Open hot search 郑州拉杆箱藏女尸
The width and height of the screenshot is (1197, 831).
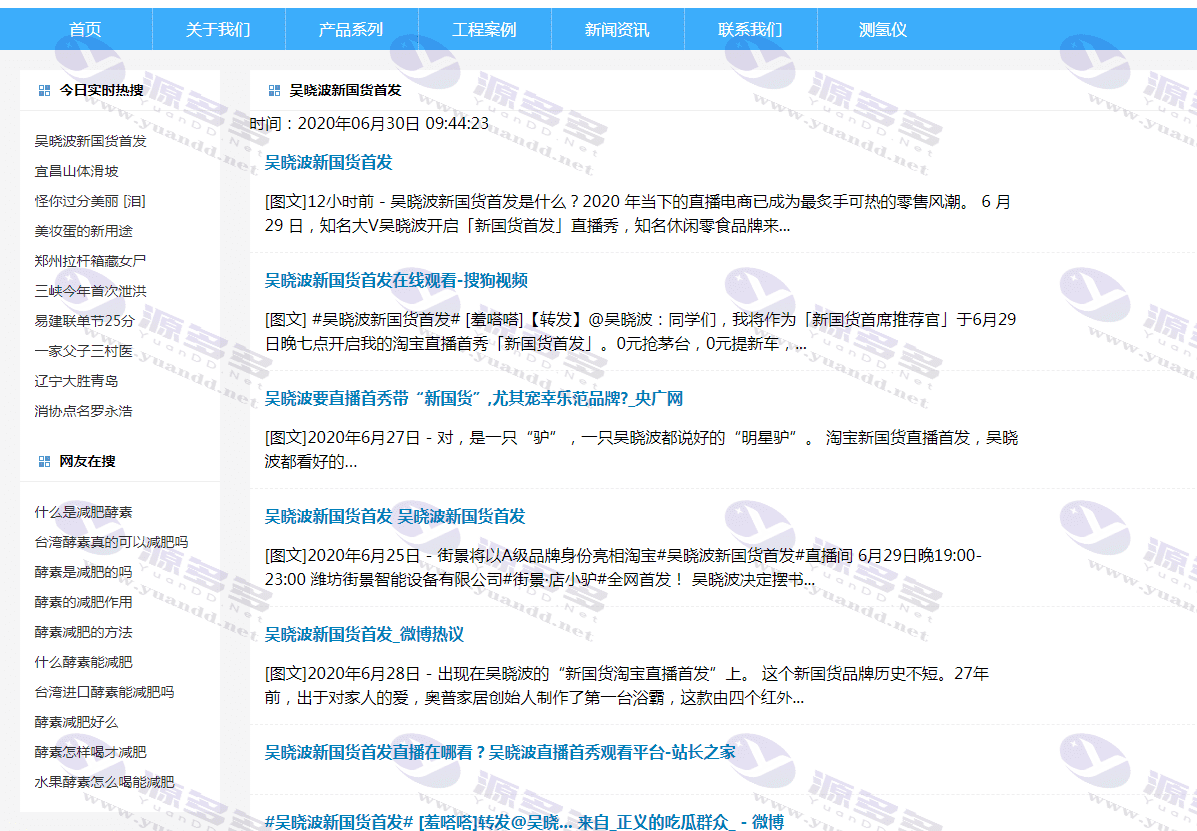(x=90, y=261)
